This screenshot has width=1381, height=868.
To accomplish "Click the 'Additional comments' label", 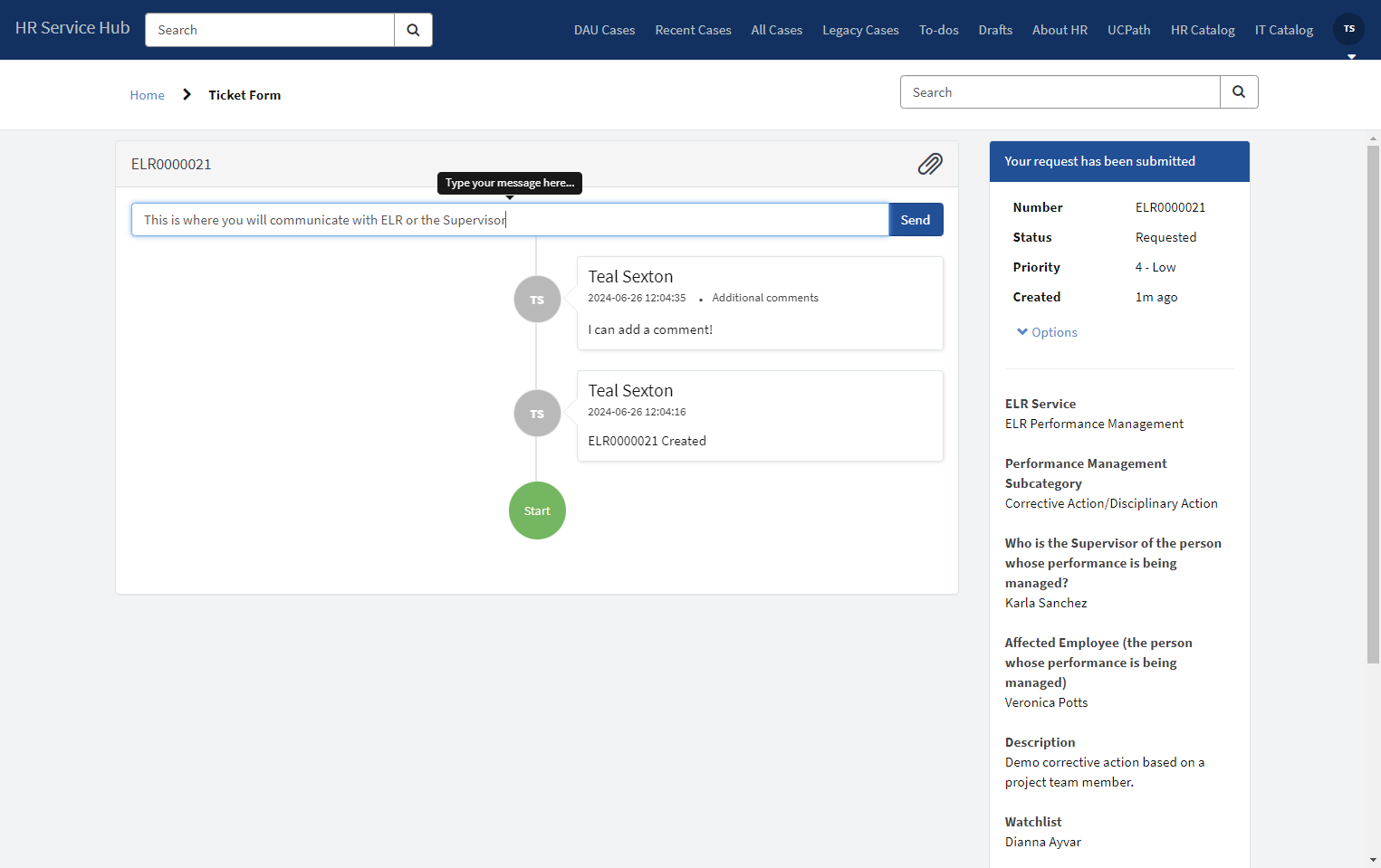I will coord(765,298).
